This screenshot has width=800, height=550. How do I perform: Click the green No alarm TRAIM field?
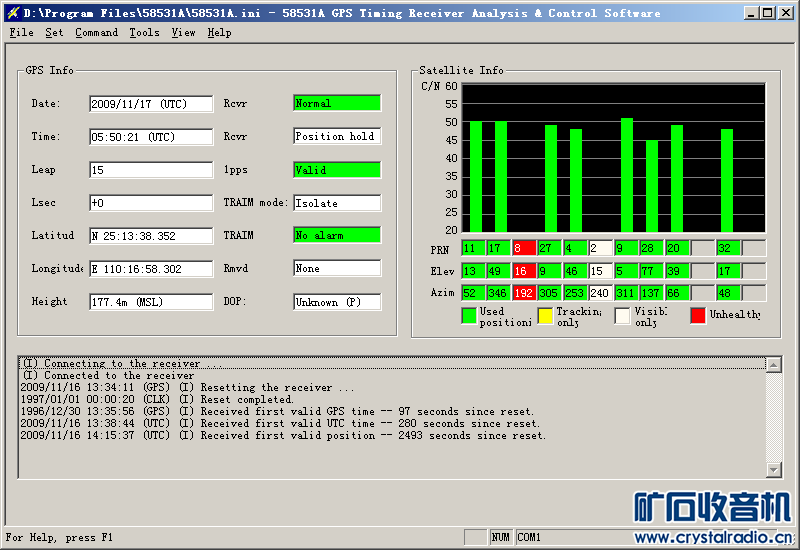[337, 235]
